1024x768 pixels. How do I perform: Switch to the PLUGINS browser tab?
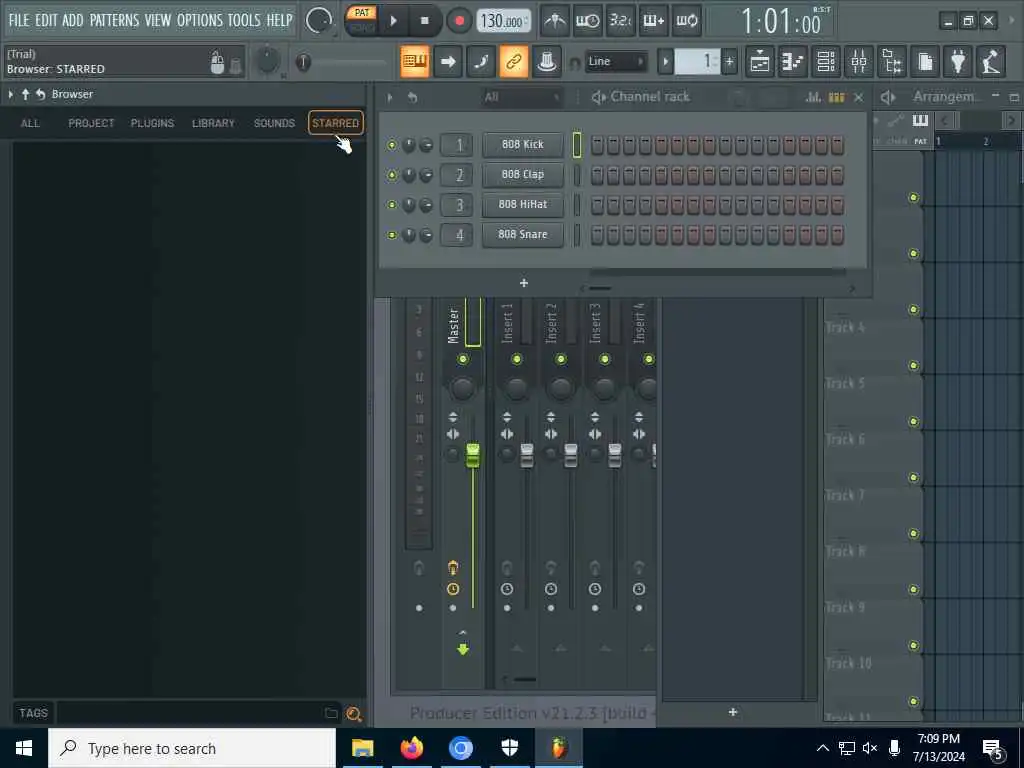coord(152,123)
